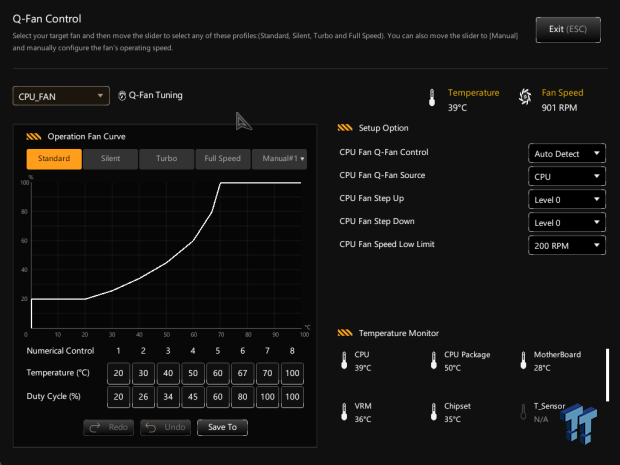The width and height of the screenshot is (620, 465).
Task: Click the Chipset thermometer icon
Action: click(x=434, y=412)
